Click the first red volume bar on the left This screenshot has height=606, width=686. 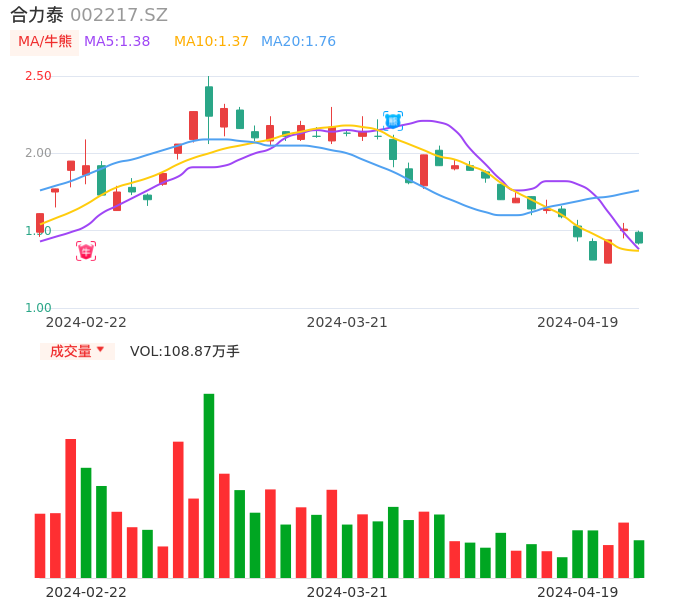tap(40, 545)
